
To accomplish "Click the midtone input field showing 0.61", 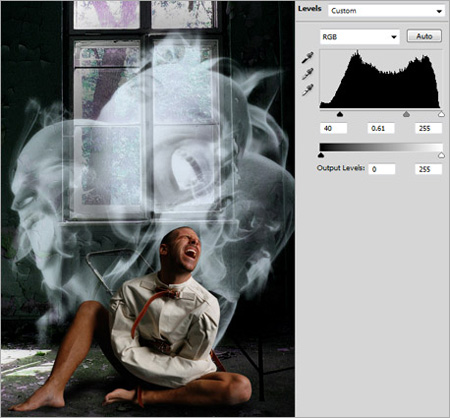I will (381, 128).
